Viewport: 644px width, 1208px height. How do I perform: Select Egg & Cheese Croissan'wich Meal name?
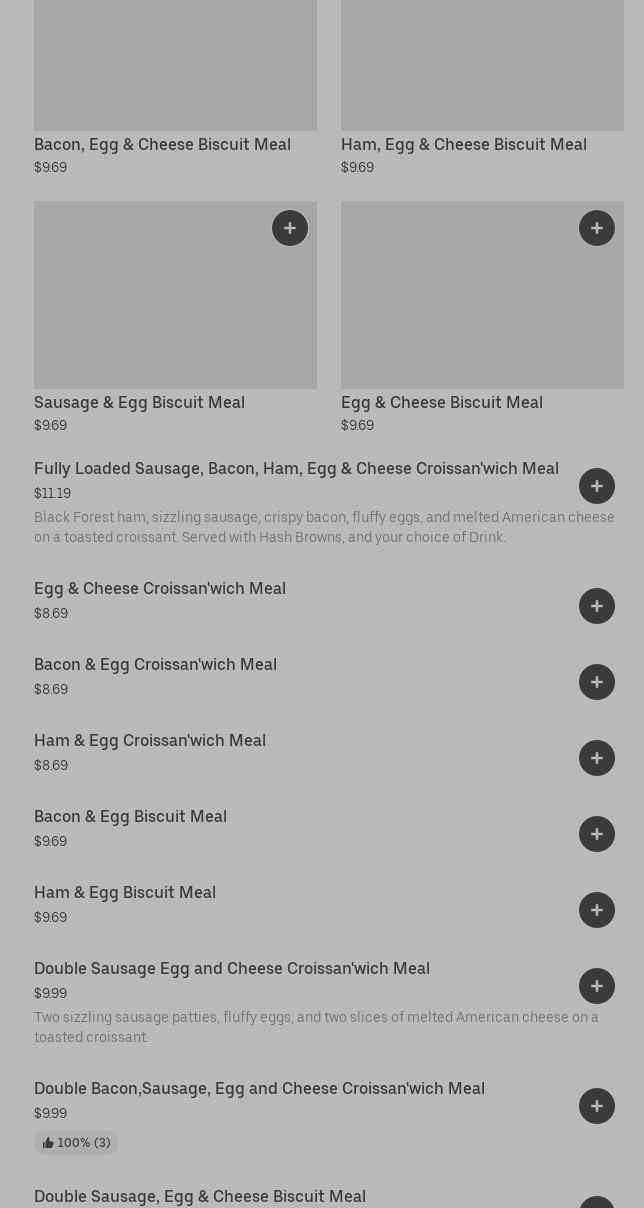pyautogui.click(x=160, y=588)
